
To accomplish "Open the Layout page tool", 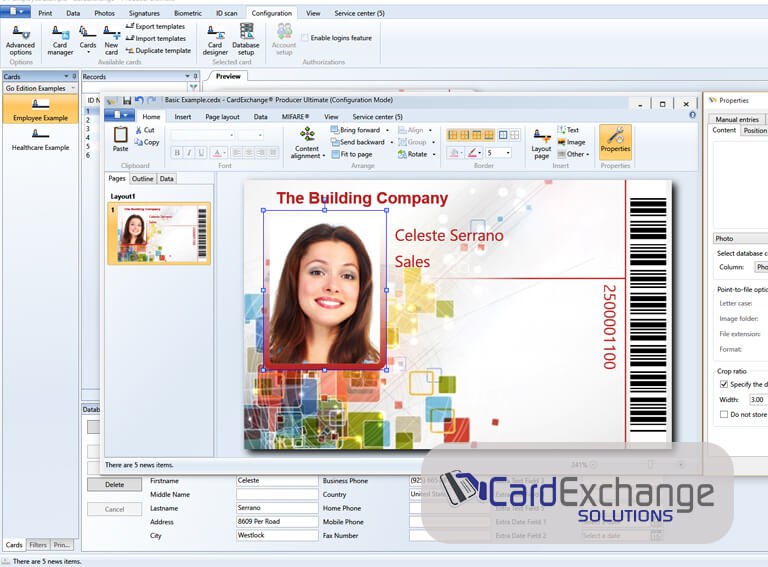I will (x=541, y=144).
